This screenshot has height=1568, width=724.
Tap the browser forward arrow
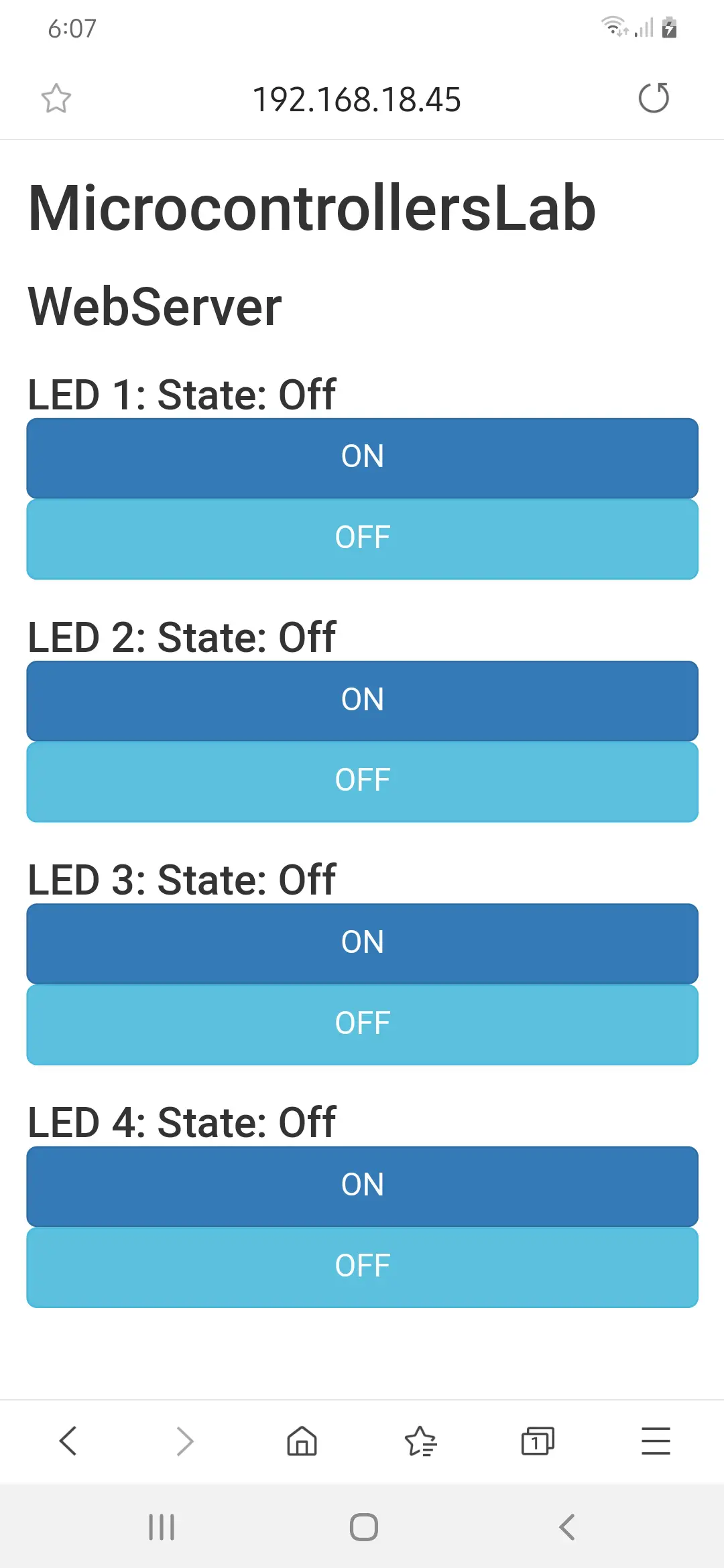(x=185, y=1441)
